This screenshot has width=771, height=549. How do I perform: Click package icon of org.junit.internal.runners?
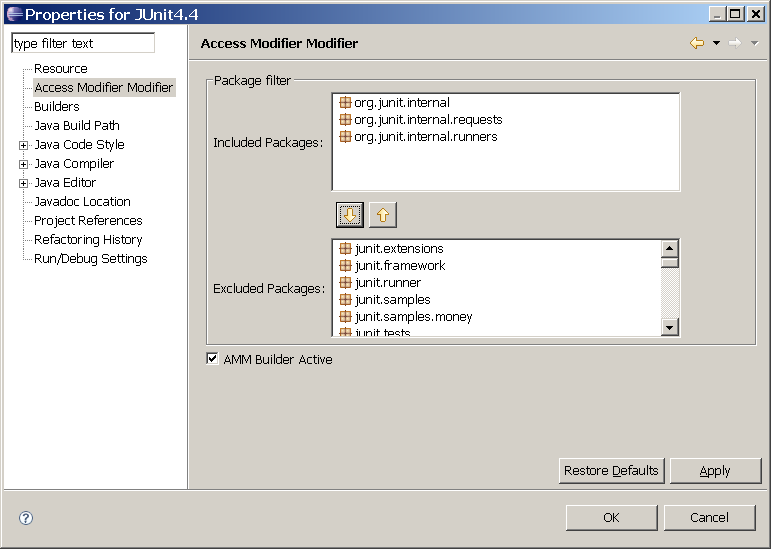[345, 136]
